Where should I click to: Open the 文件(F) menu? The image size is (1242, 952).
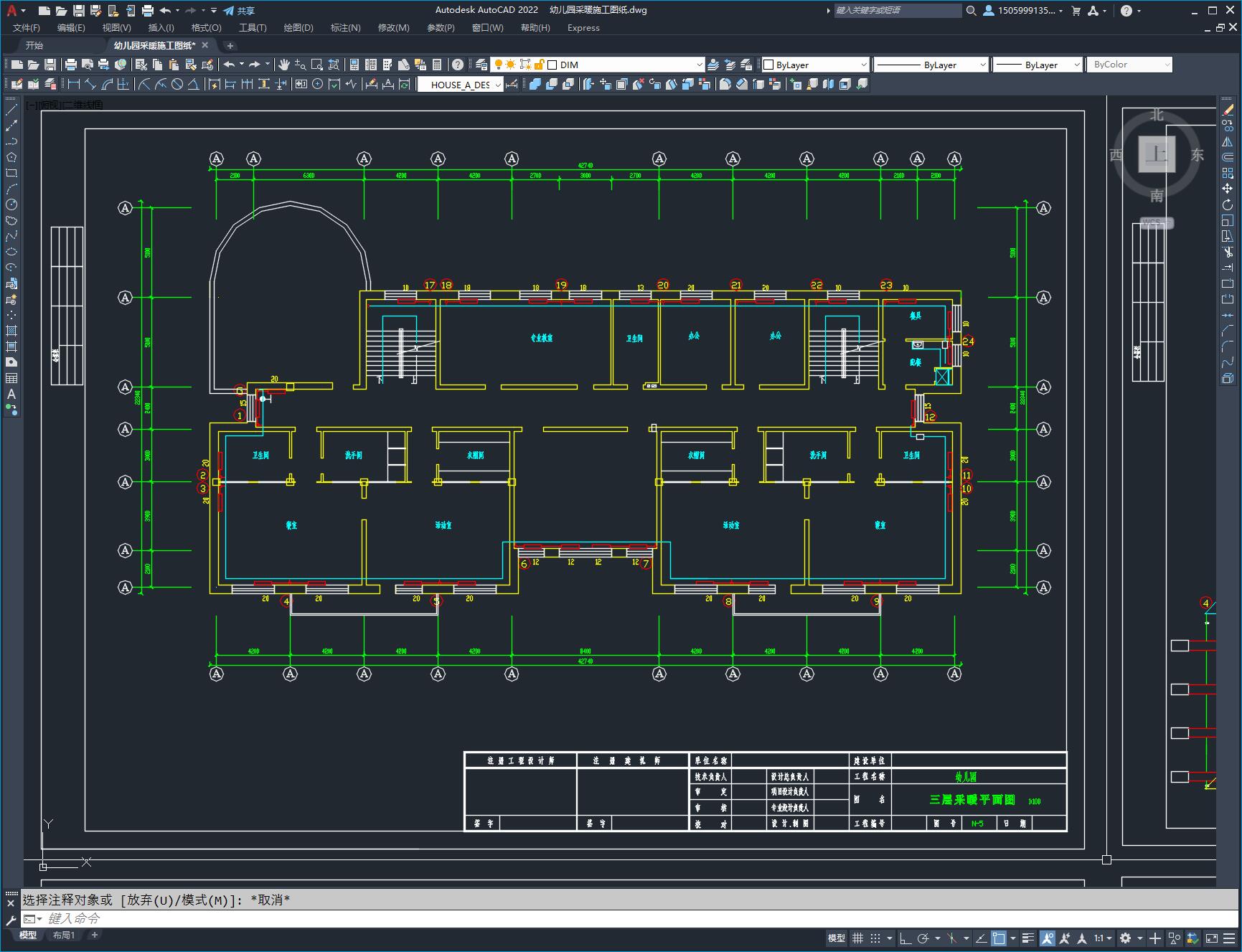pyautogui.click(x=27, y=27)
